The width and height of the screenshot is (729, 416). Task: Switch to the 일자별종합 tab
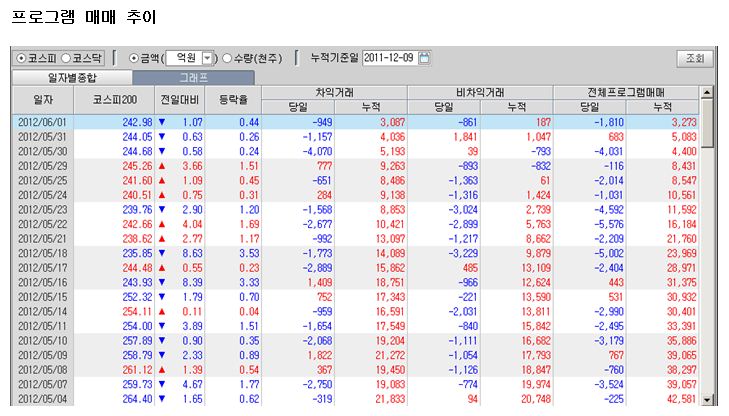[x=71, y=76]
